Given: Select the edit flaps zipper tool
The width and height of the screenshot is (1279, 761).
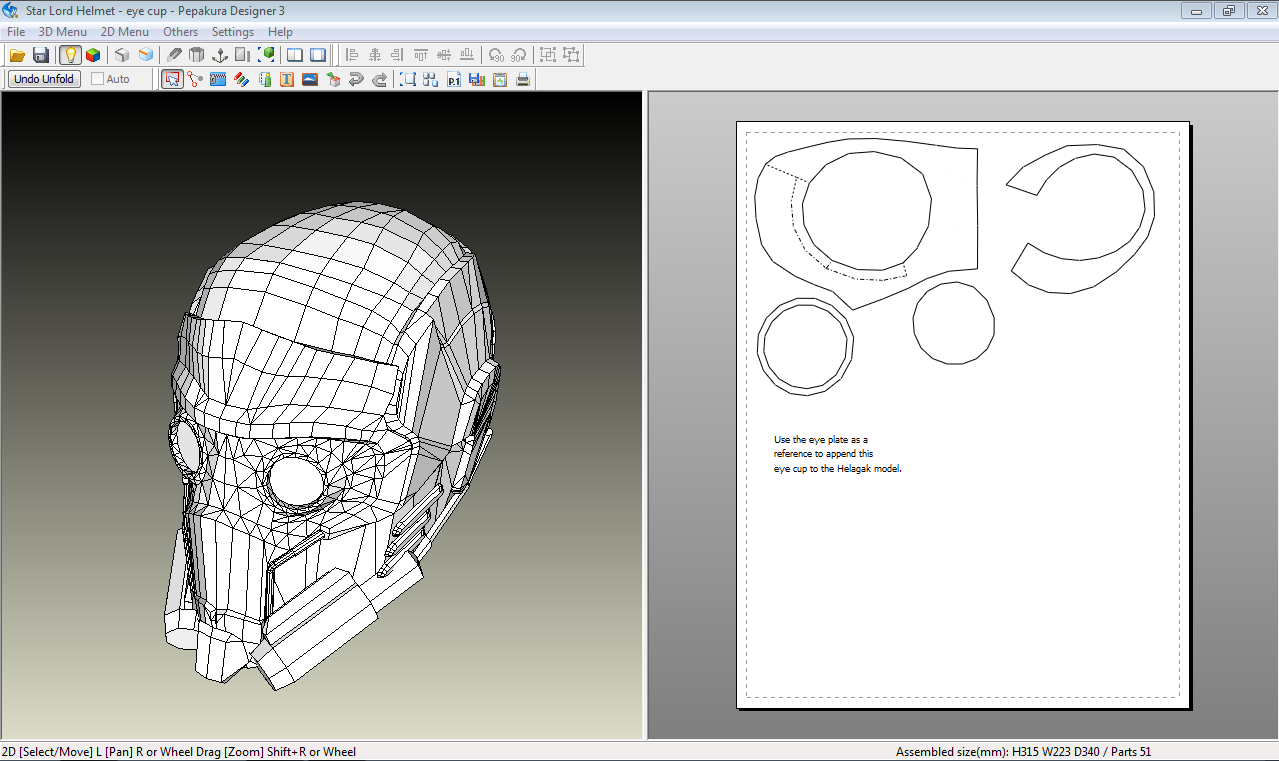Looking at the screenshot, I should (x=218, y=79).
